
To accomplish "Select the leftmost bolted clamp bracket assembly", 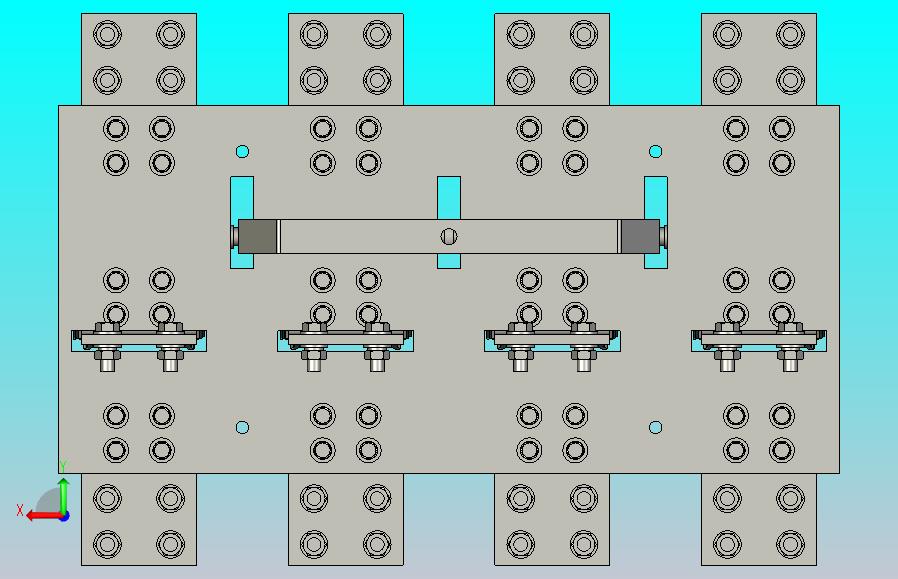I will point(139,345).
